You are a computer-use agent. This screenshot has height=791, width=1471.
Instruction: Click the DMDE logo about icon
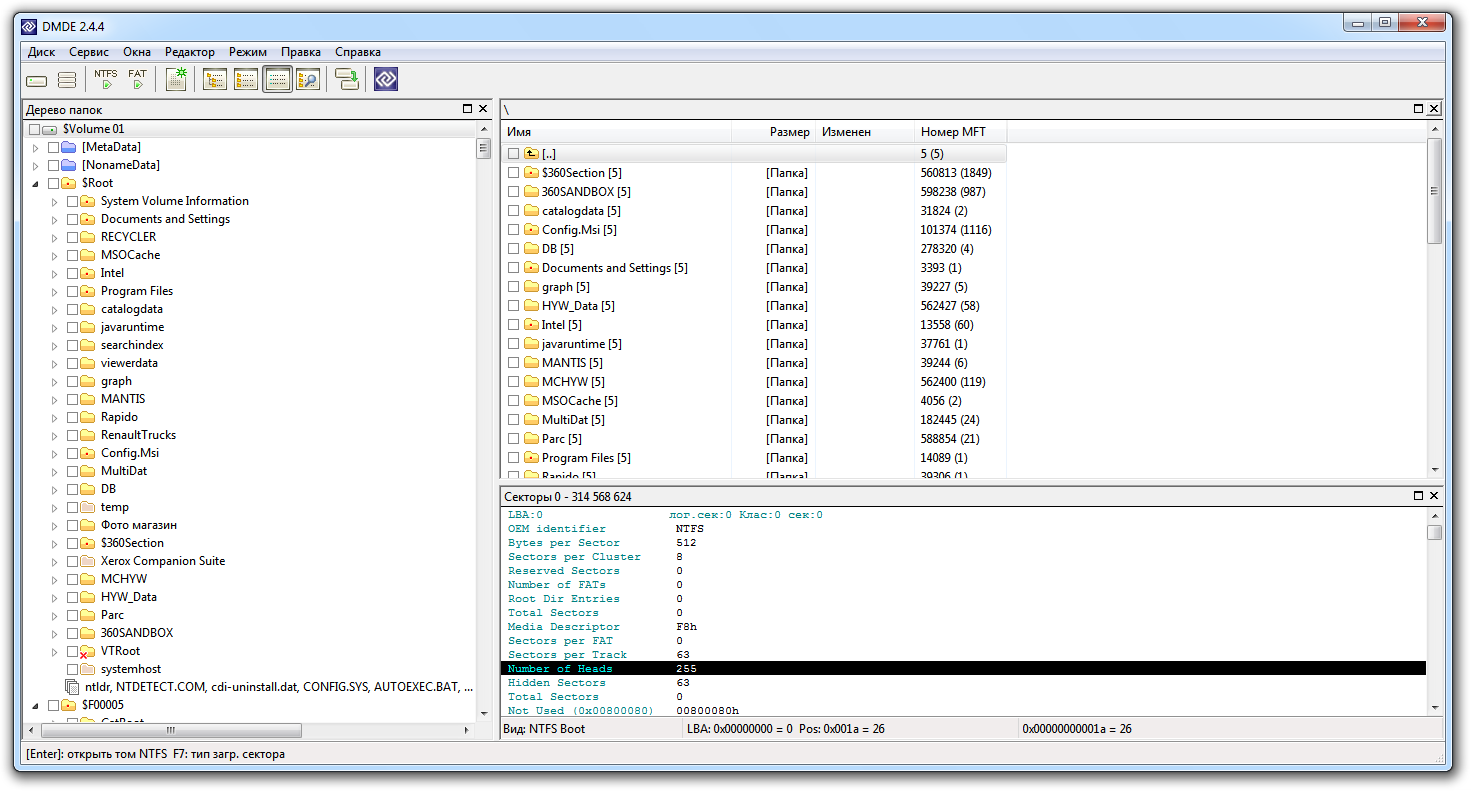click(x=386, y=79)
